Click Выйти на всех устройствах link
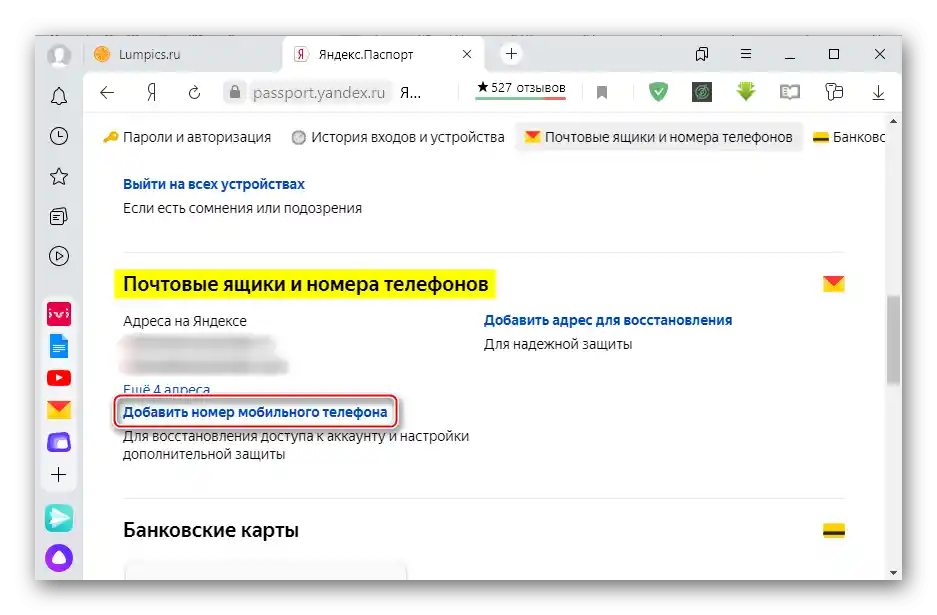The height and width of the screenshot is (615, 937). point(214,184)
